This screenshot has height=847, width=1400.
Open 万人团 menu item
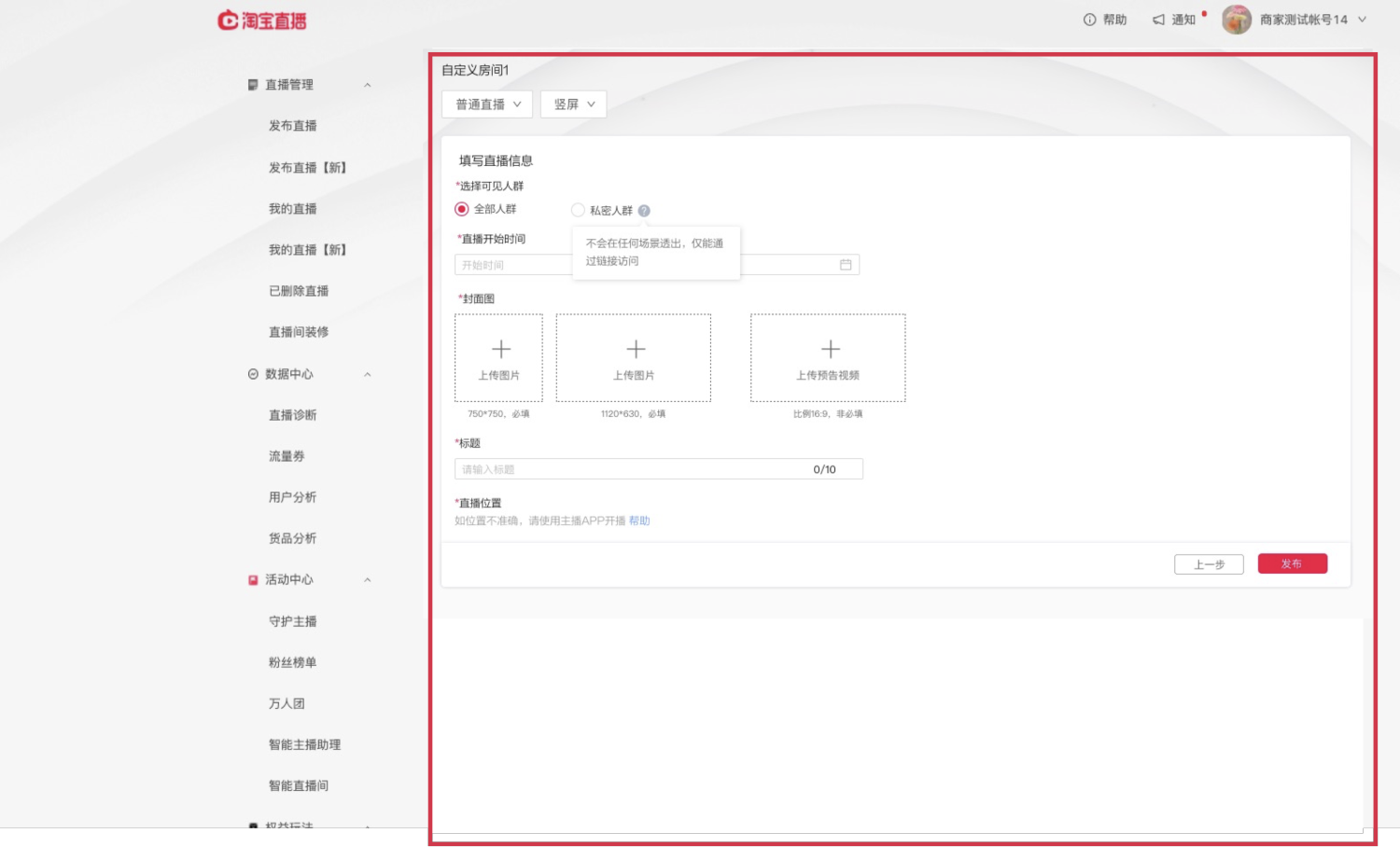click(x=287, y=703)
